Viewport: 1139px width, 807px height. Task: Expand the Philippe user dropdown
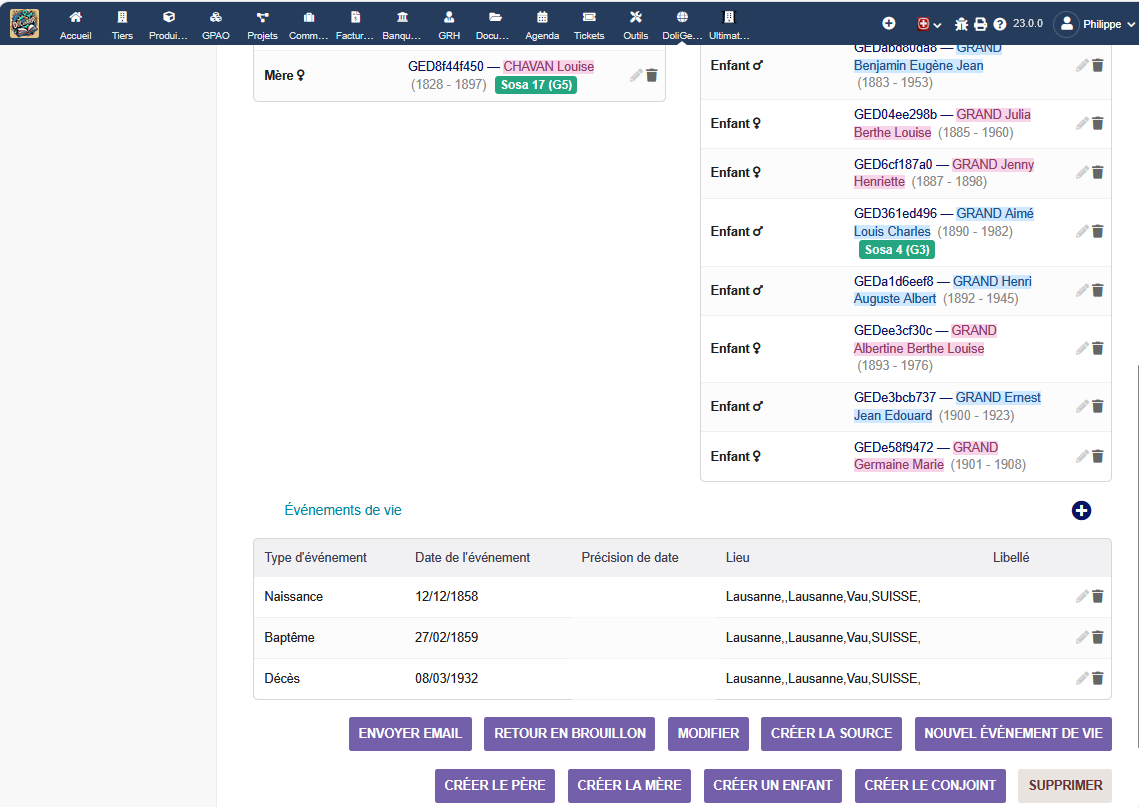pyautogui.click(x=1096, y=24)
